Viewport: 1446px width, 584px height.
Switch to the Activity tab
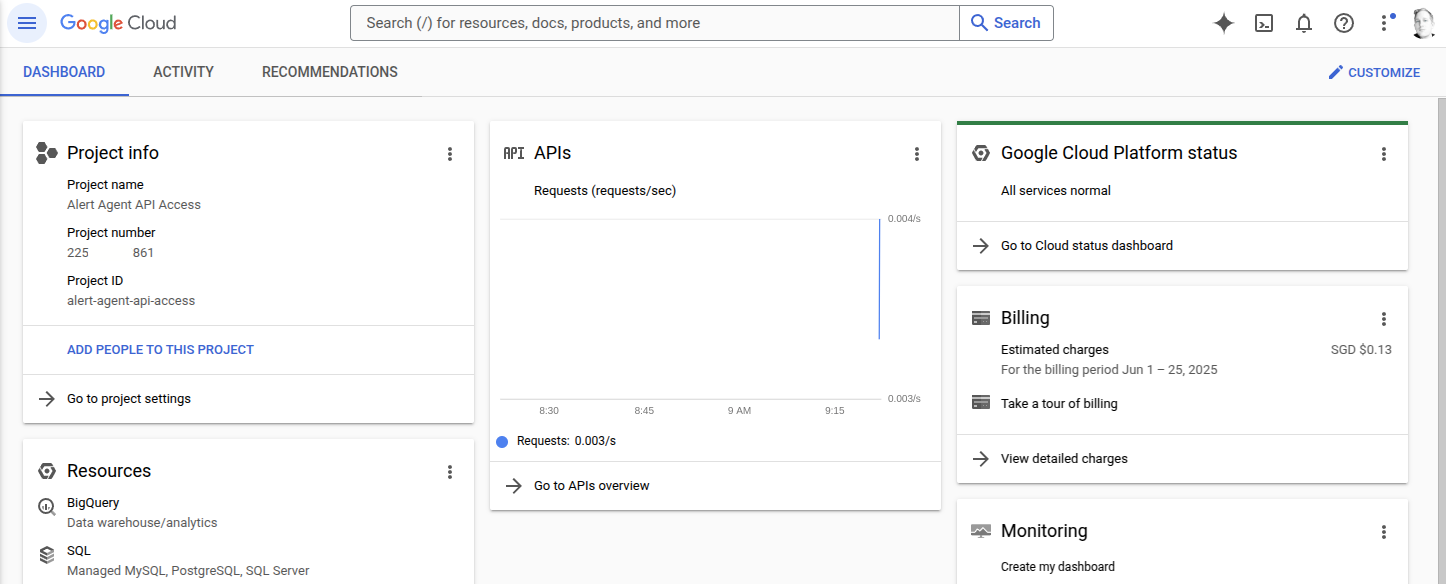(x=183, y=72)
